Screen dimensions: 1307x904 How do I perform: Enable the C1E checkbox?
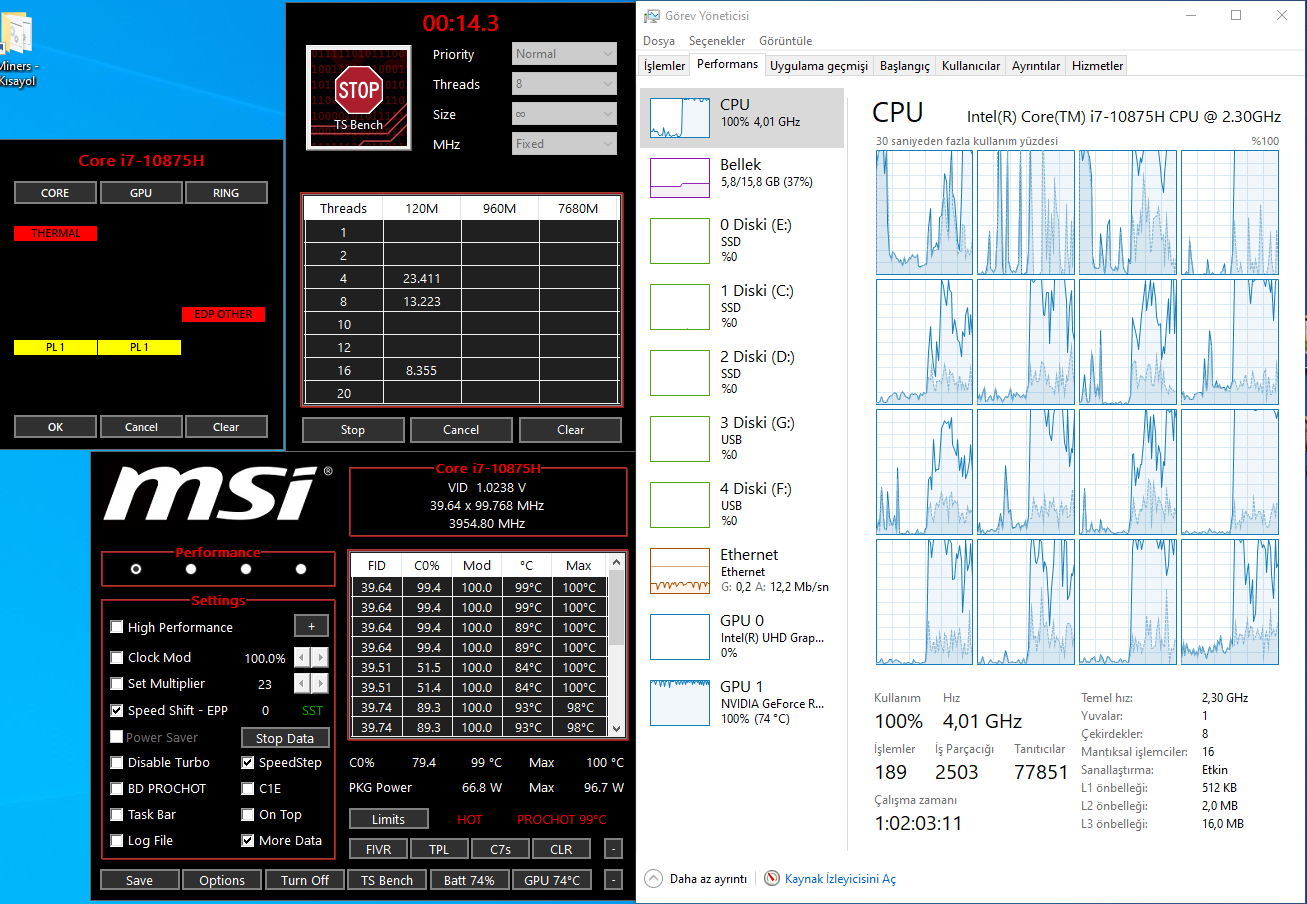point(248,788)
